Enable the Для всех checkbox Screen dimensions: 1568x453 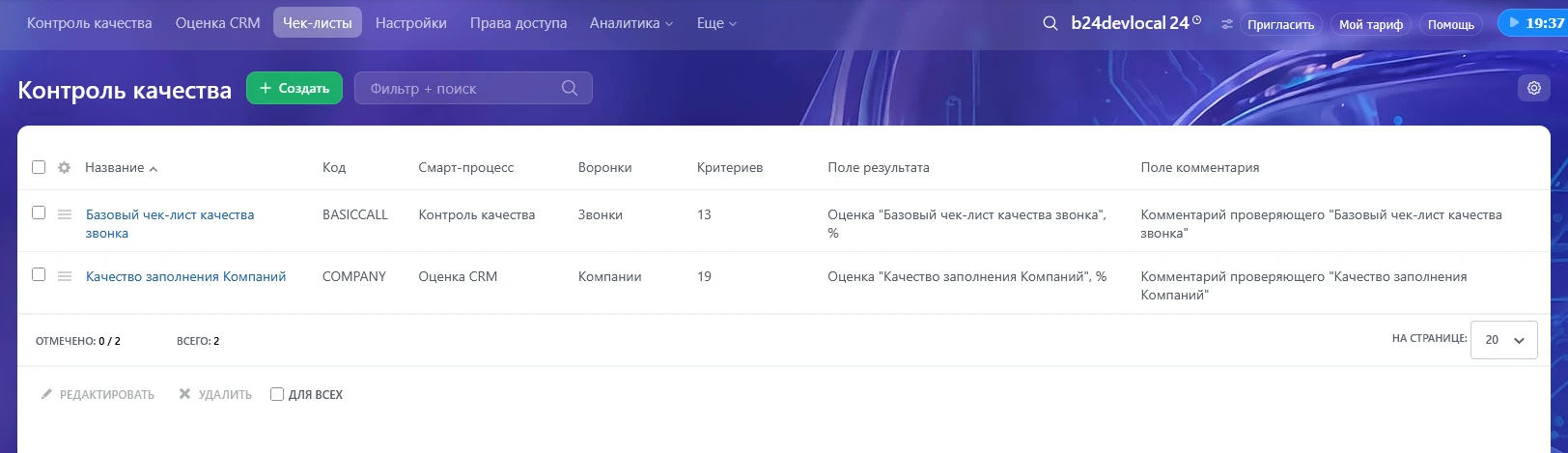point(277,394)
